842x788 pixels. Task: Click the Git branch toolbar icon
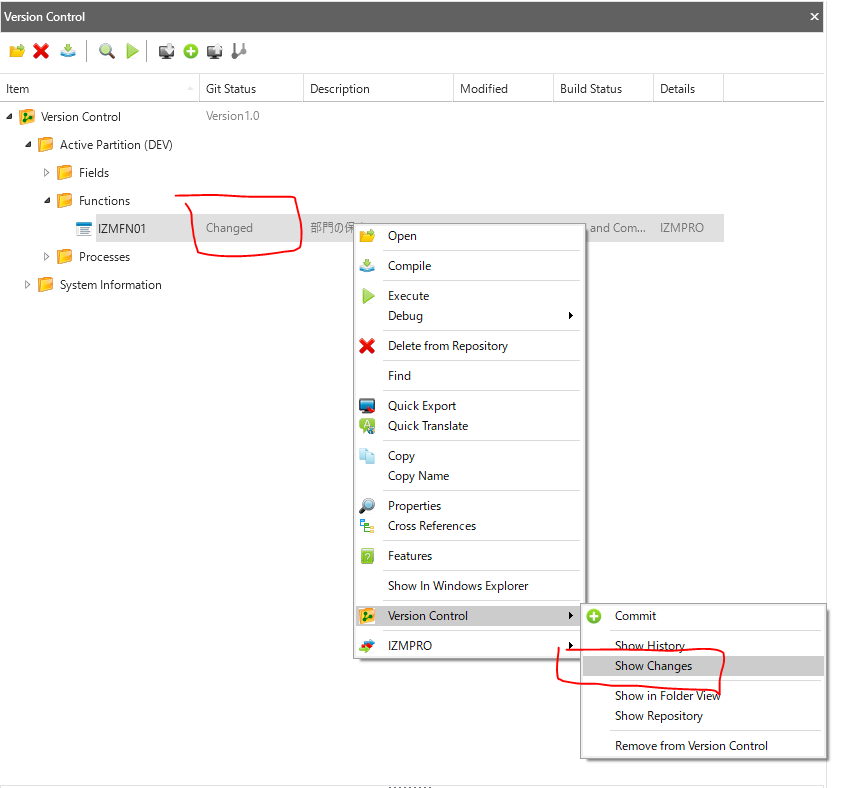(239, 52)
